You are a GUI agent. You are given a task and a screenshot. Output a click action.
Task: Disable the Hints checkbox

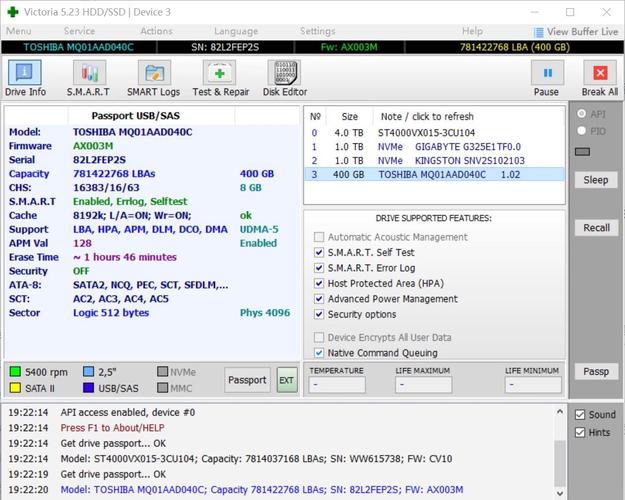(580, 432)
